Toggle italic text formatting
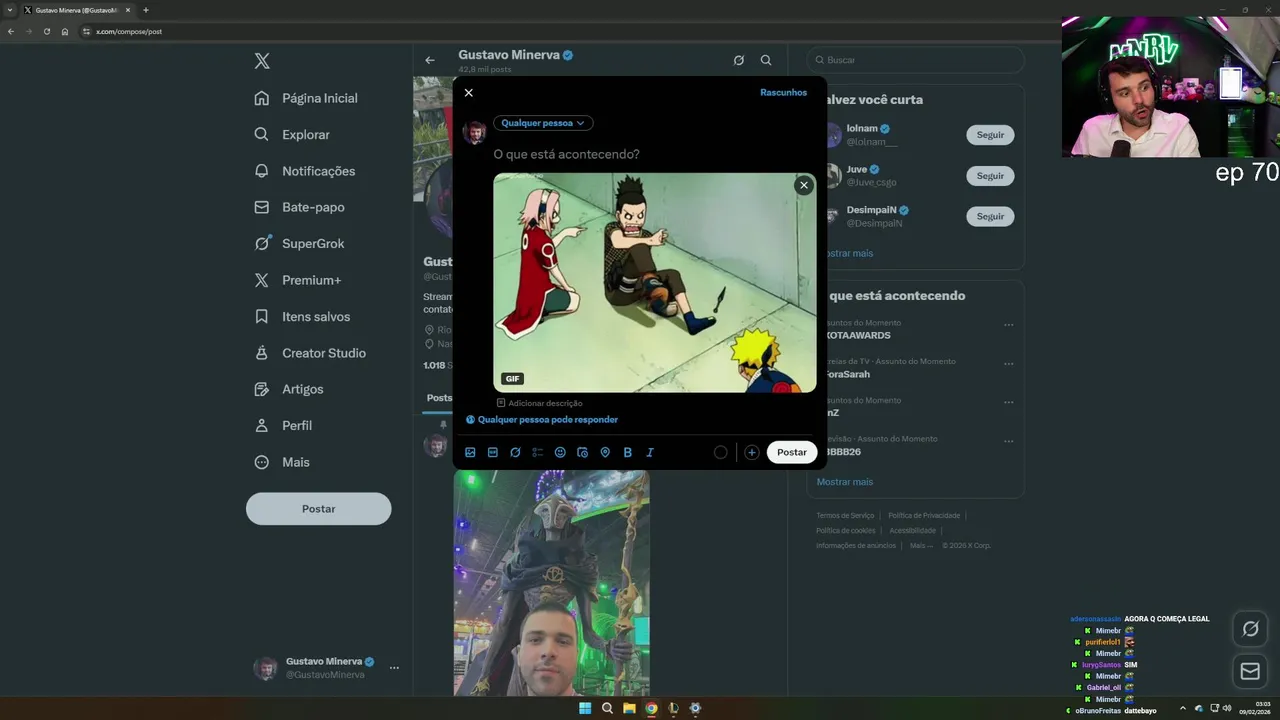The width and height of the screenshot is (1280, 720). (x=650, y=452)
